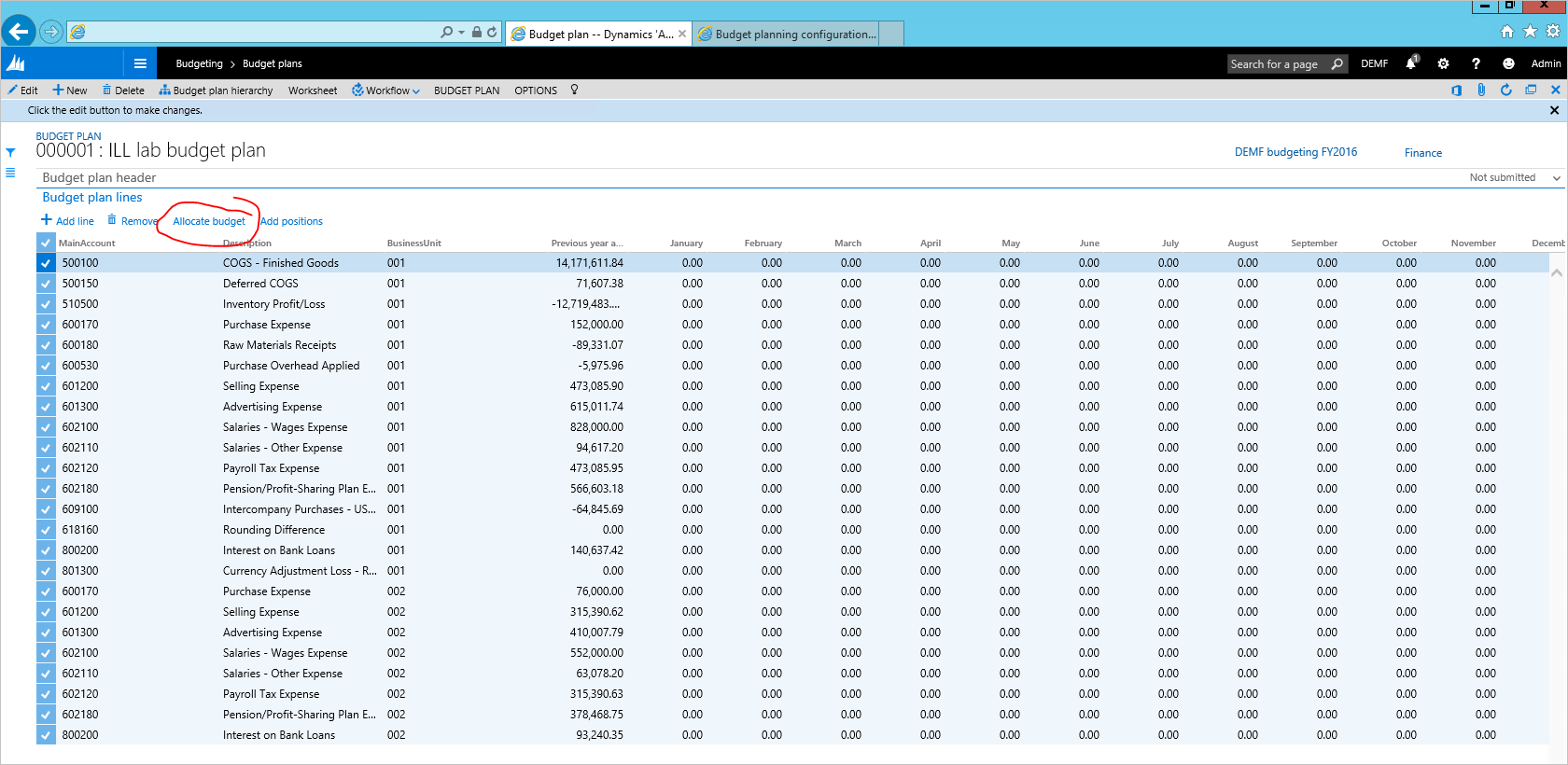1568x765 pixels.
Task: Collapse the Budget plan lines section
Action: click(x=92, y=197)
